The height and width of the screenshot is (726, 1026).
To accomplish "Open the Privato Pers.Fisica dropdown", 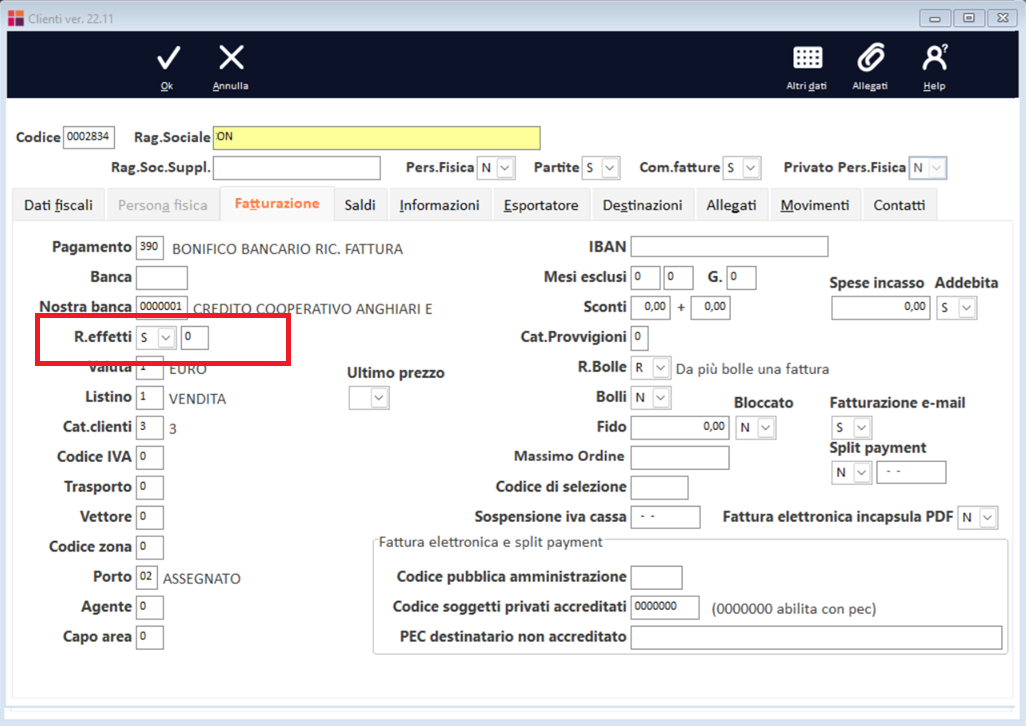I will [x=937, y=168].
